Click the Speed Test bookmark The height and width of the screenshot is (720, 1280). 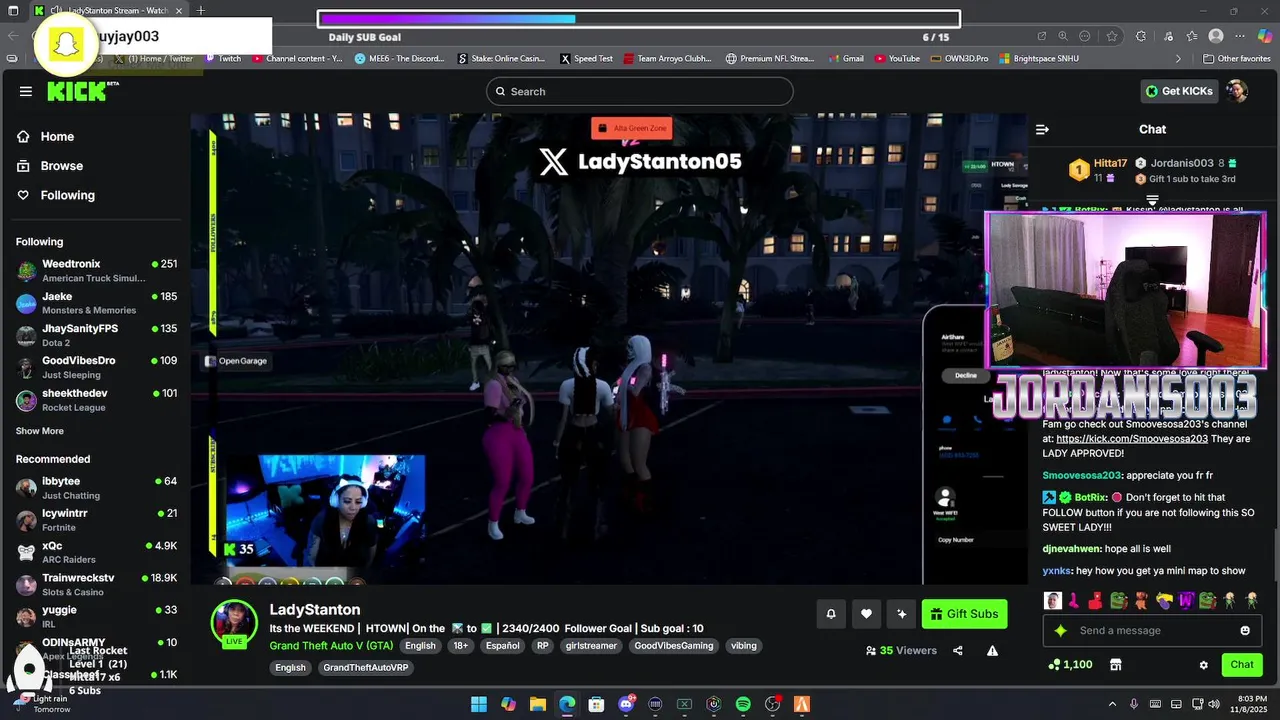587,59
